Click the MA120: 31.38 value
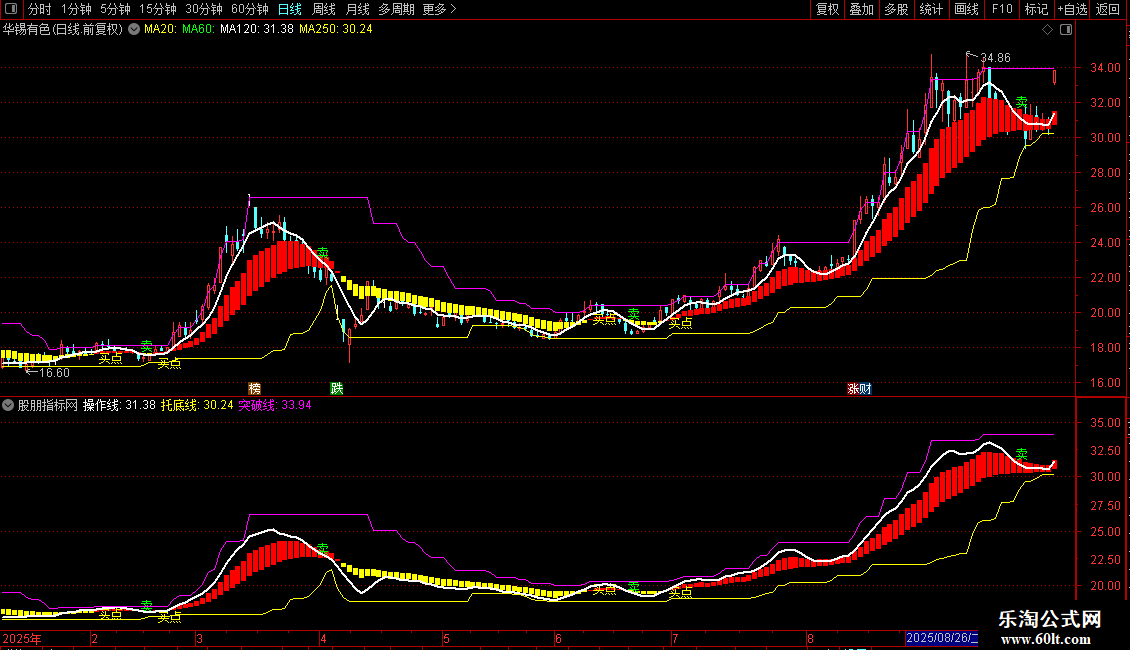Viewport: 1130px width, 650px height. pos(257,30)
